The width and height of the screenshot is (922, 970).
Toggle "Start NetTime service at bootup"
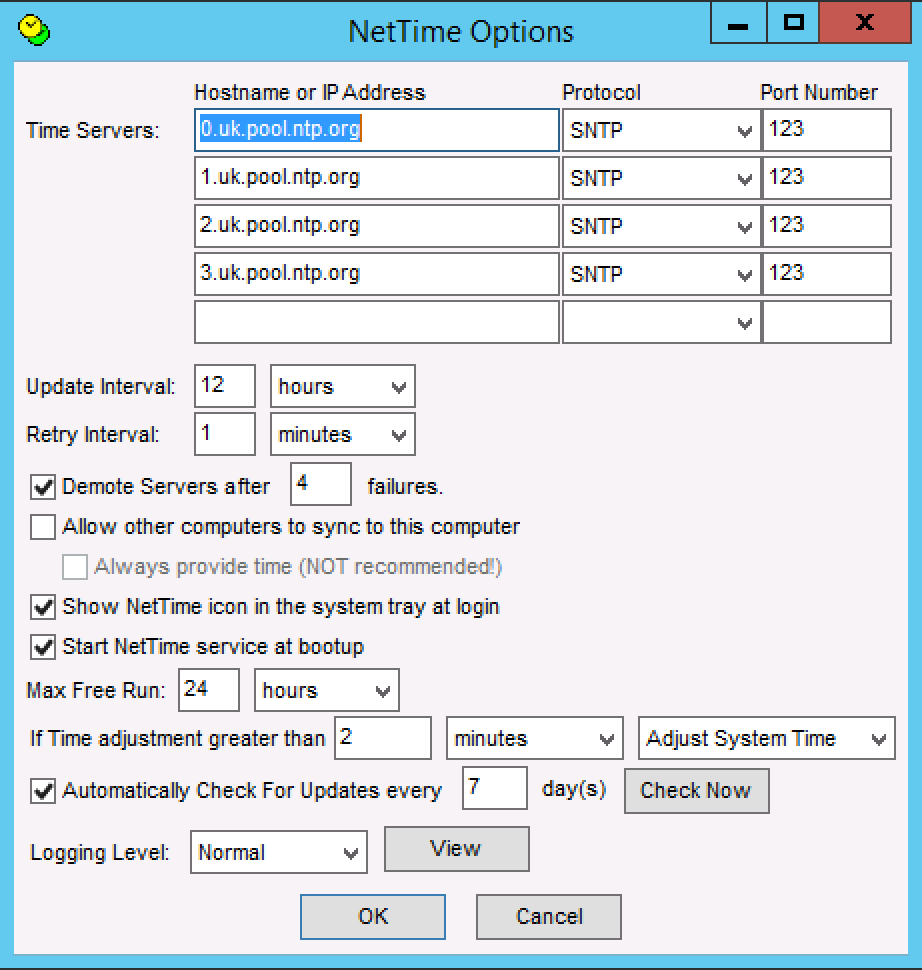click(x=42, y=646)
